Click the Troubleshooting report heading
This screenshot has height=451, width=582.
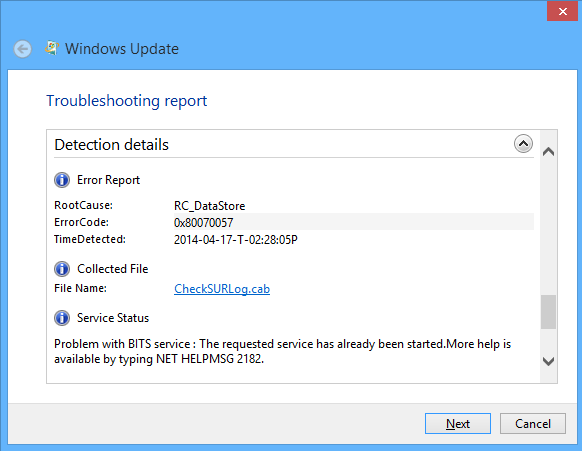pyautogui.click(x=127, y=101)
